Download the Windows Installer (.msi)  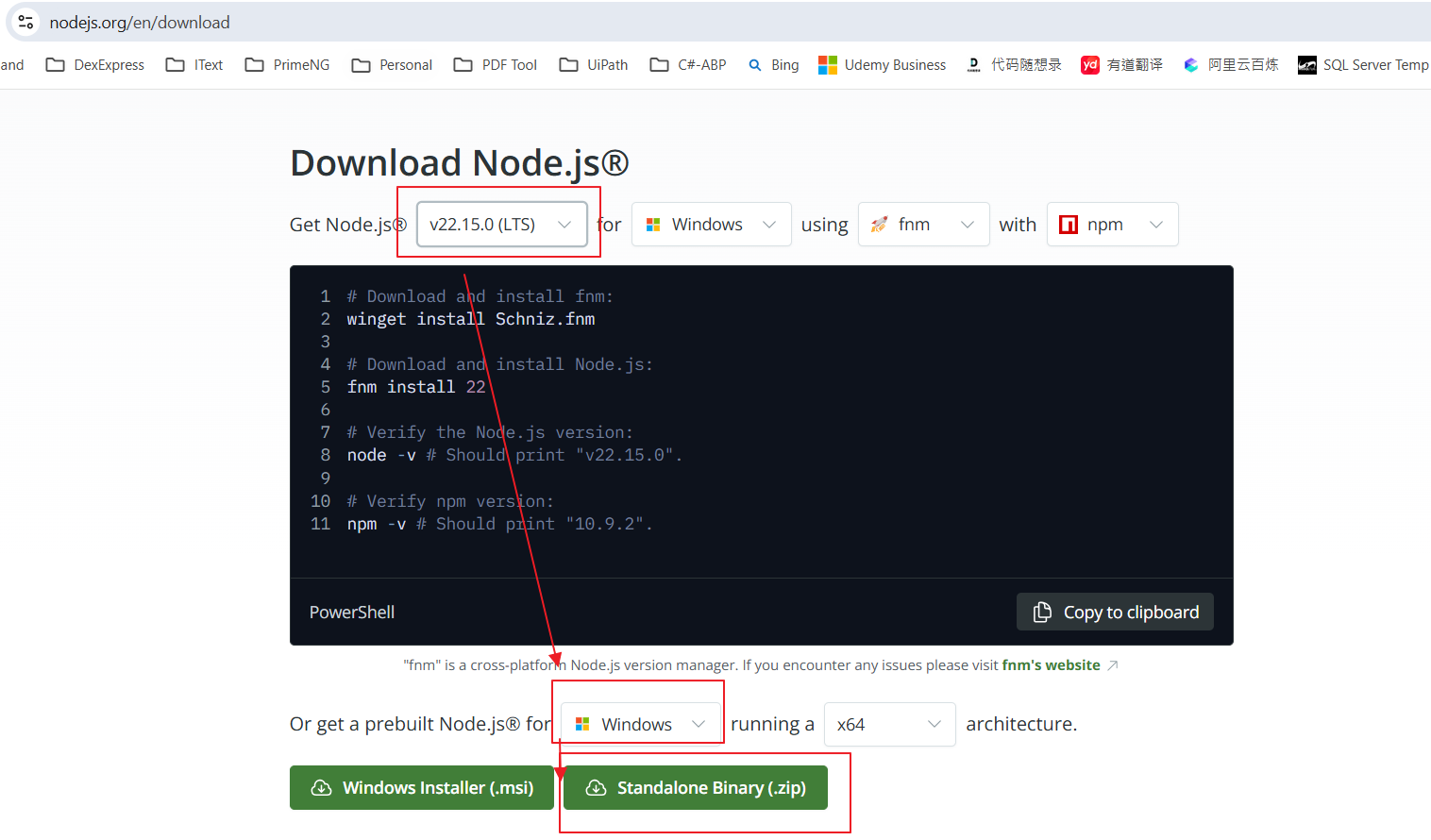(x=422, y=787)
